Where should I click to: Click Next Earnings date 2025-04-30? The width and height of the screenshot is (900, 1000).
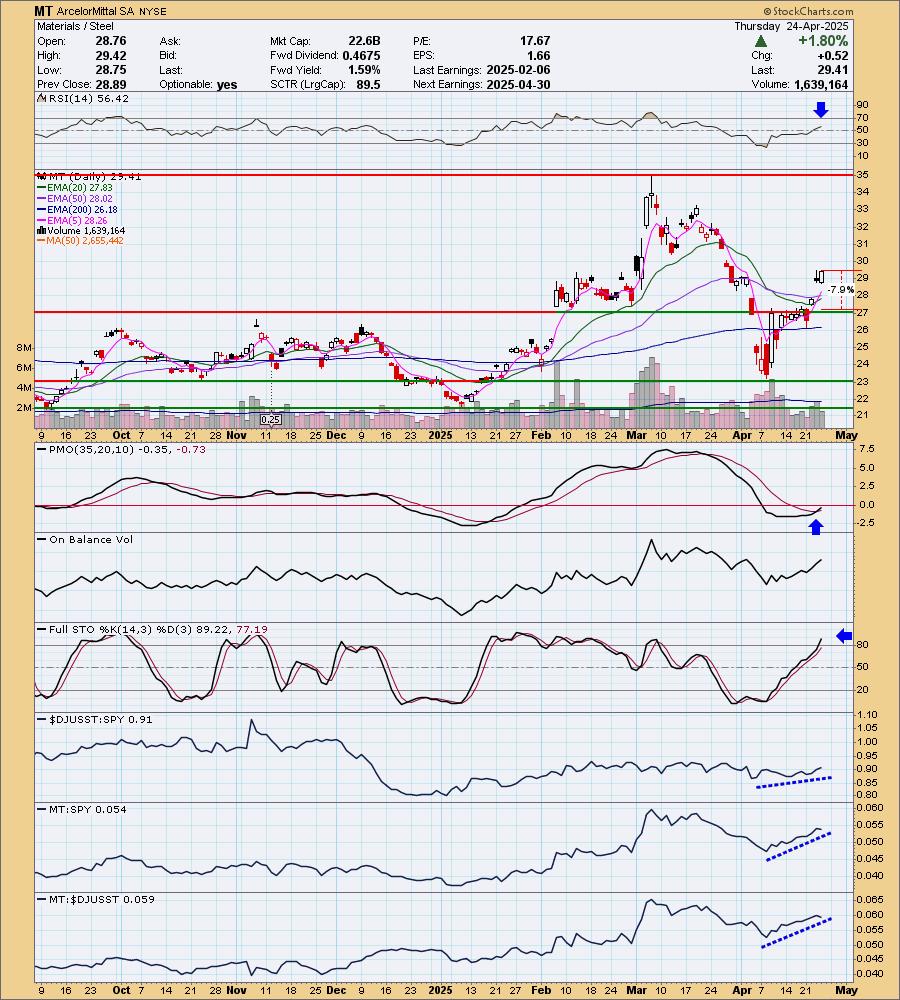coord(518,85)
